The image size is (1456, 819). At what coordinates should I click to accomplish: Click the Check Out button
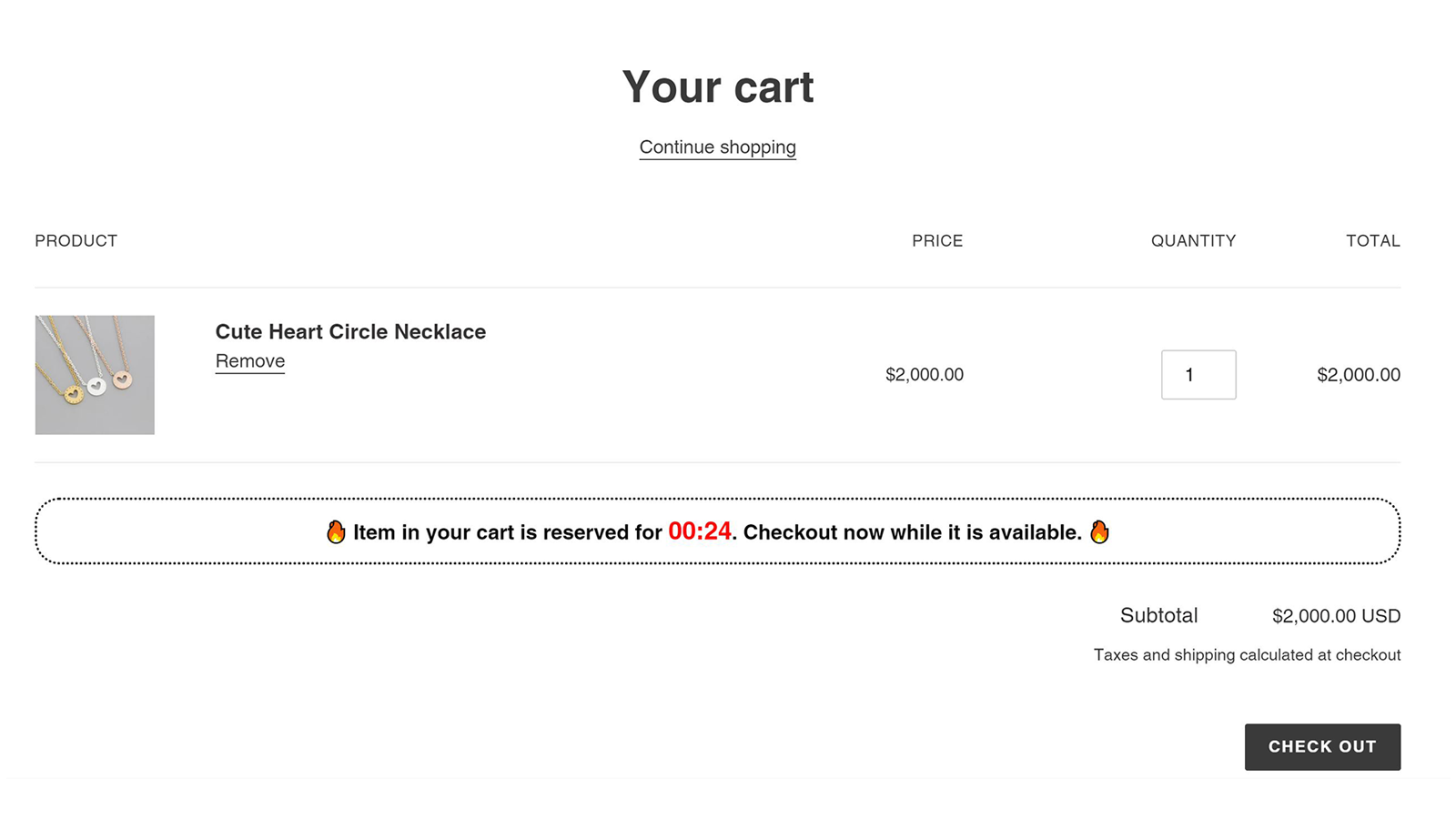1321,747
